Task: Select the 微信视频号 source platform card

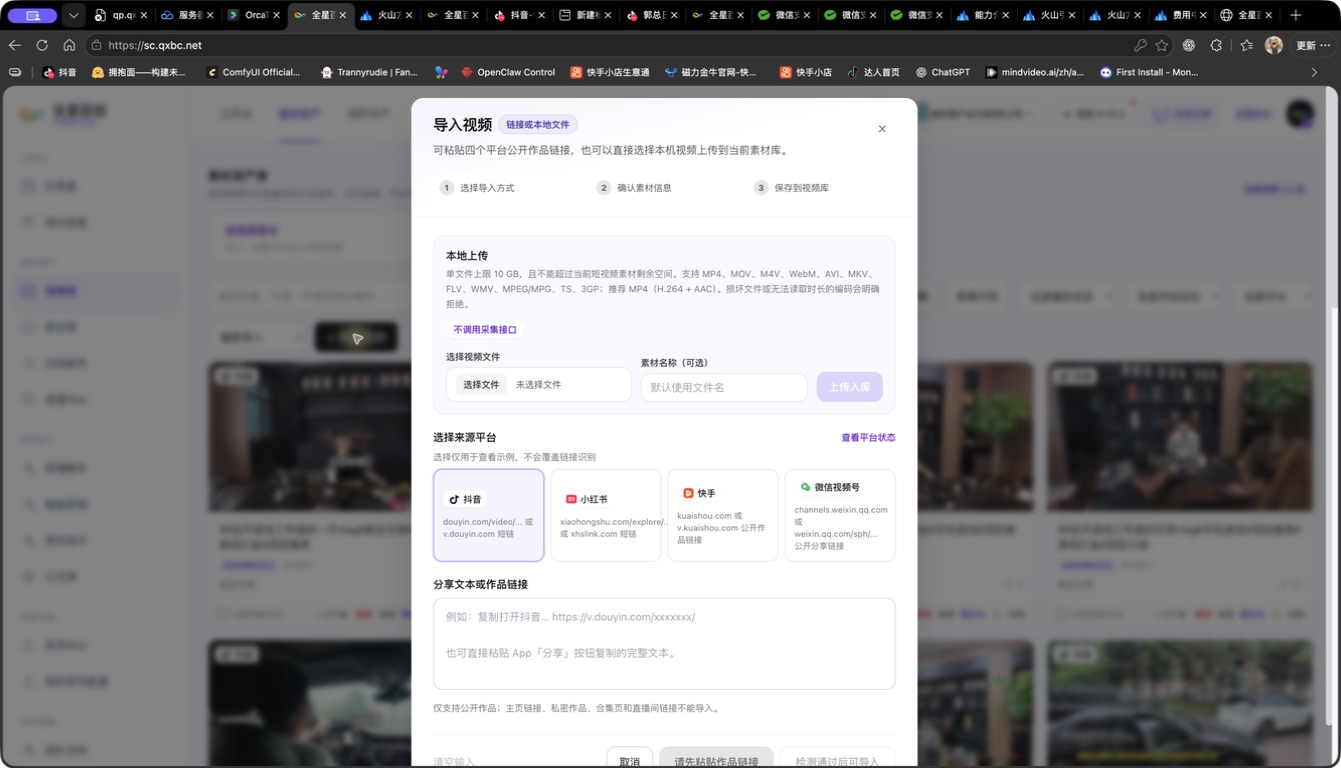Action: [840, 515]
